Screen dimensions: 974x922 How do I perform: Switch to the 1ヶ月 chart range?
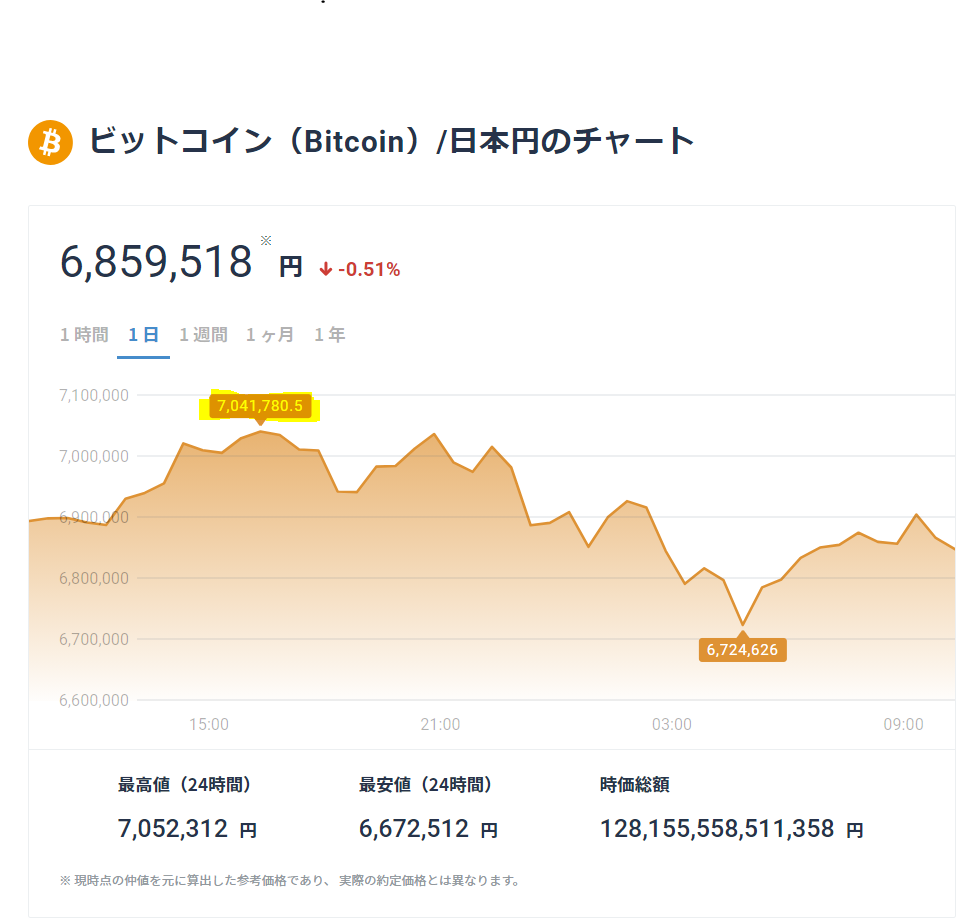coord(270,335)
